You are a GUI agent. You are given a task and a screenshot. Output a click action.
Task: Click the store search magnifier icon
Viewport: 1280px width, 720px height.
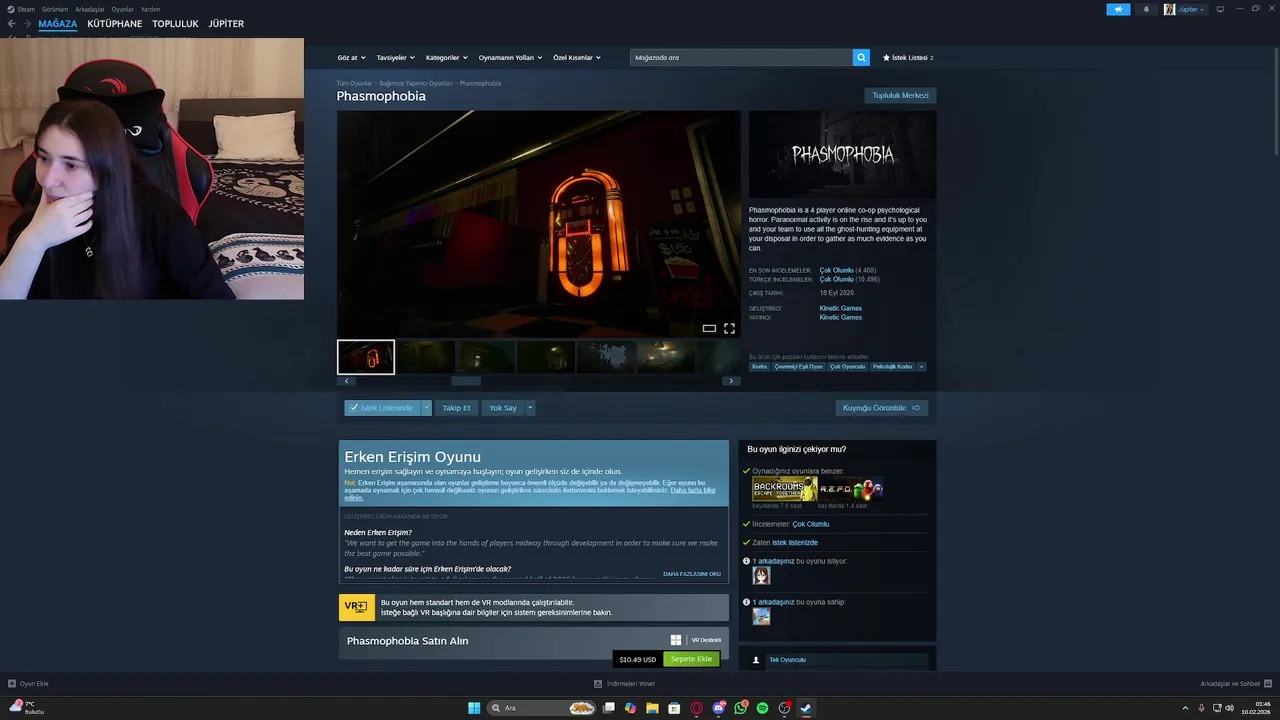pyautogui.click(x=861, y=58)
